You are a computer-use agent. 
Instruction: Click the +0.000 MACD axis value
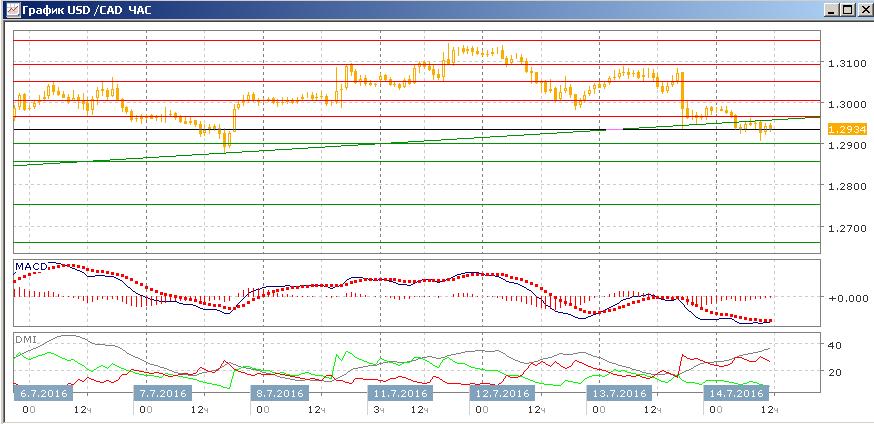[x=847, y=298]
